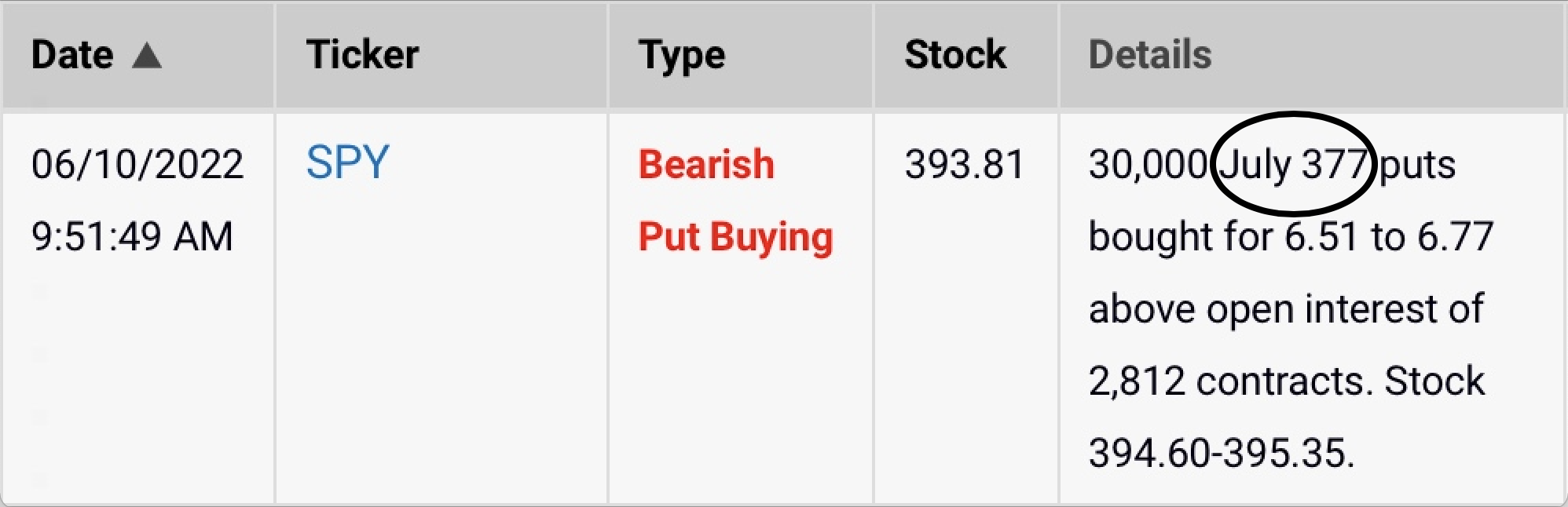This screenshot has height=507, width=1568.
Task: Open the SPY ticker link
Action: tap(347, 162)
